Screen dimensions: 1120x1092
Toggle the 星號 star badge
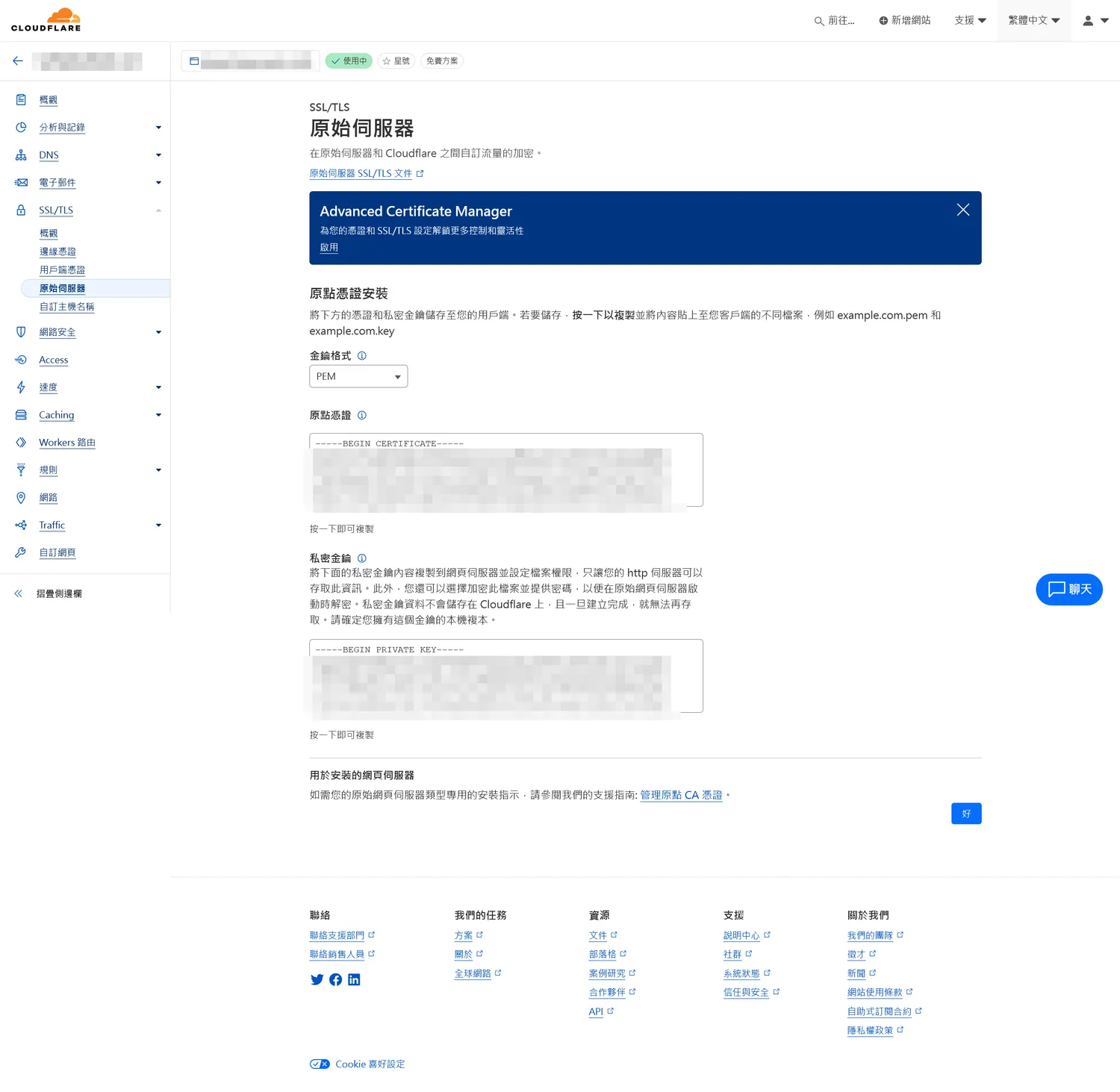click(396, 61)
